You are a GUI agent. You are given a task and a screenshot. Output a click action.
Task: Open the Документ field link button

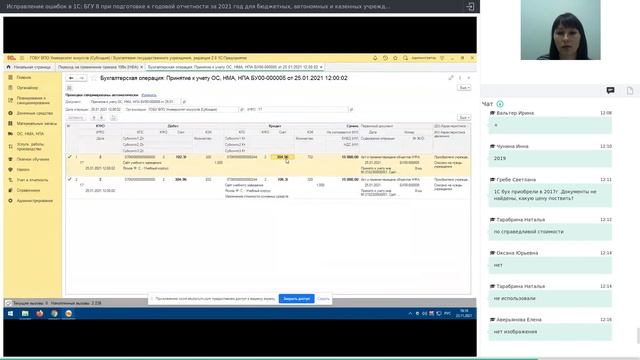pos(184,102)
